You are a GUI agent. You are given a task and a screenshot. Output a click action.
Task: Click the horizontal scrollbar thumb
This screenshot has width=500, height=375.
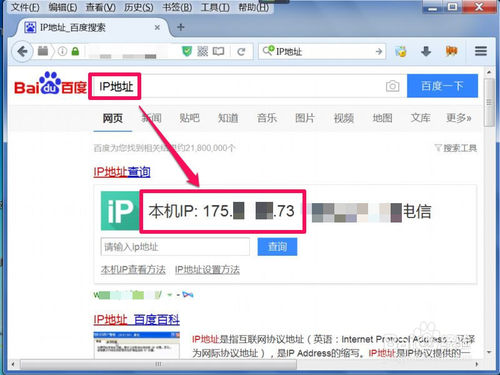(x=158, y=364)
